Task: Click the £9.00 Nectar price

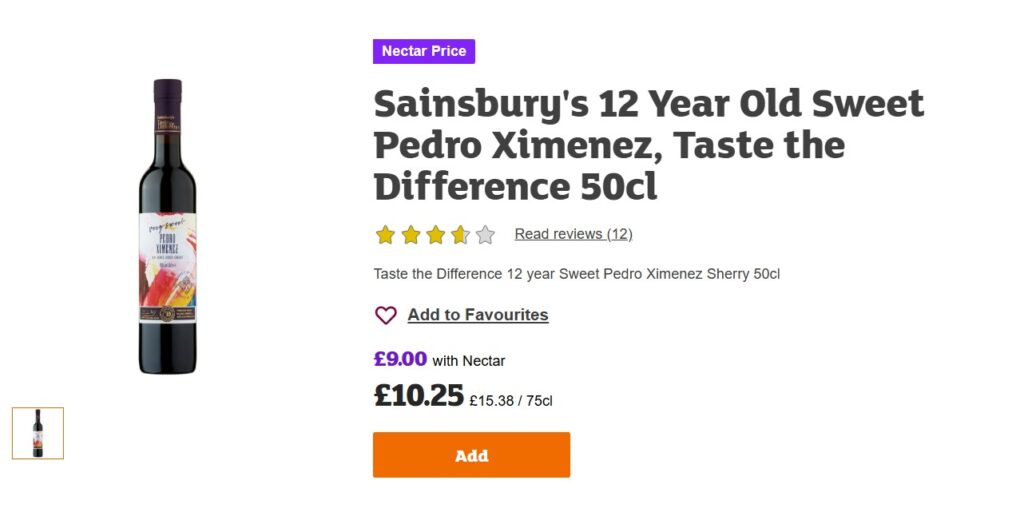Action: 400,359
